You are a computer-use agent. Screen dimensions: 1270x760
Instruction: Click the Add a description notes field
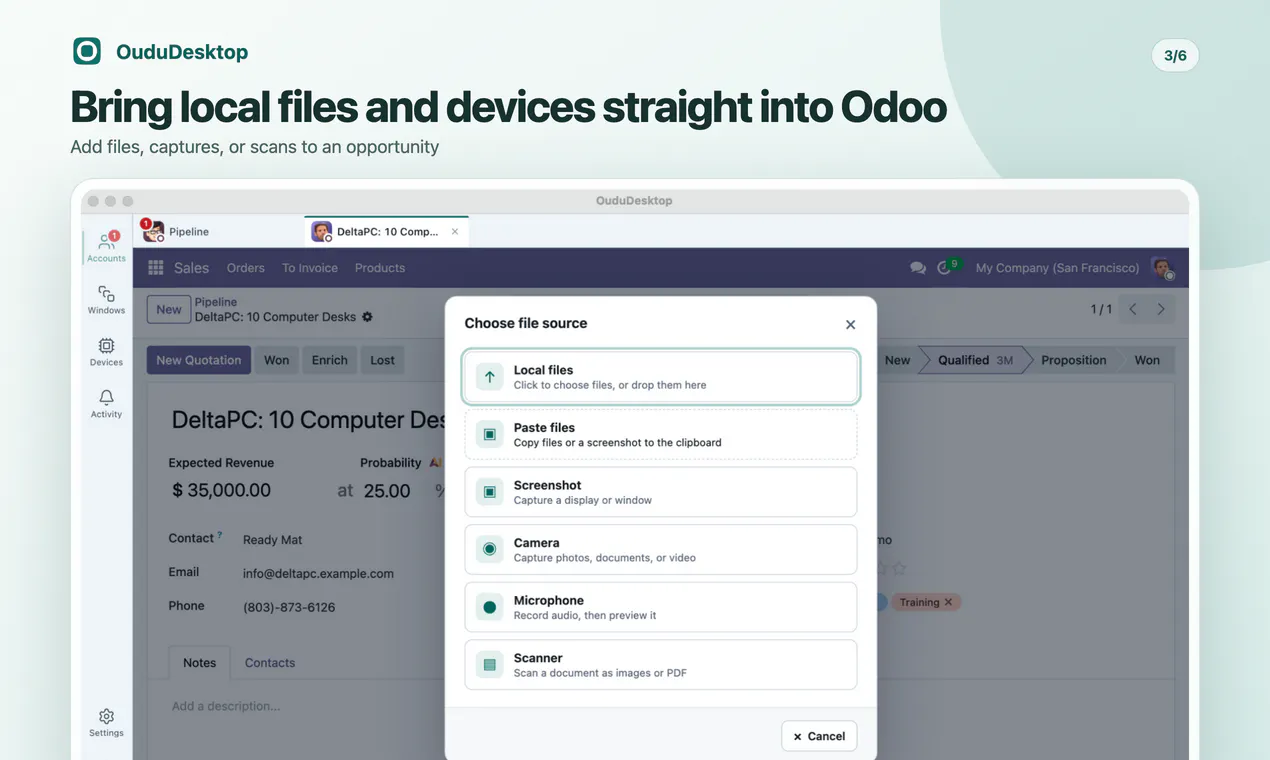point(226,706)
